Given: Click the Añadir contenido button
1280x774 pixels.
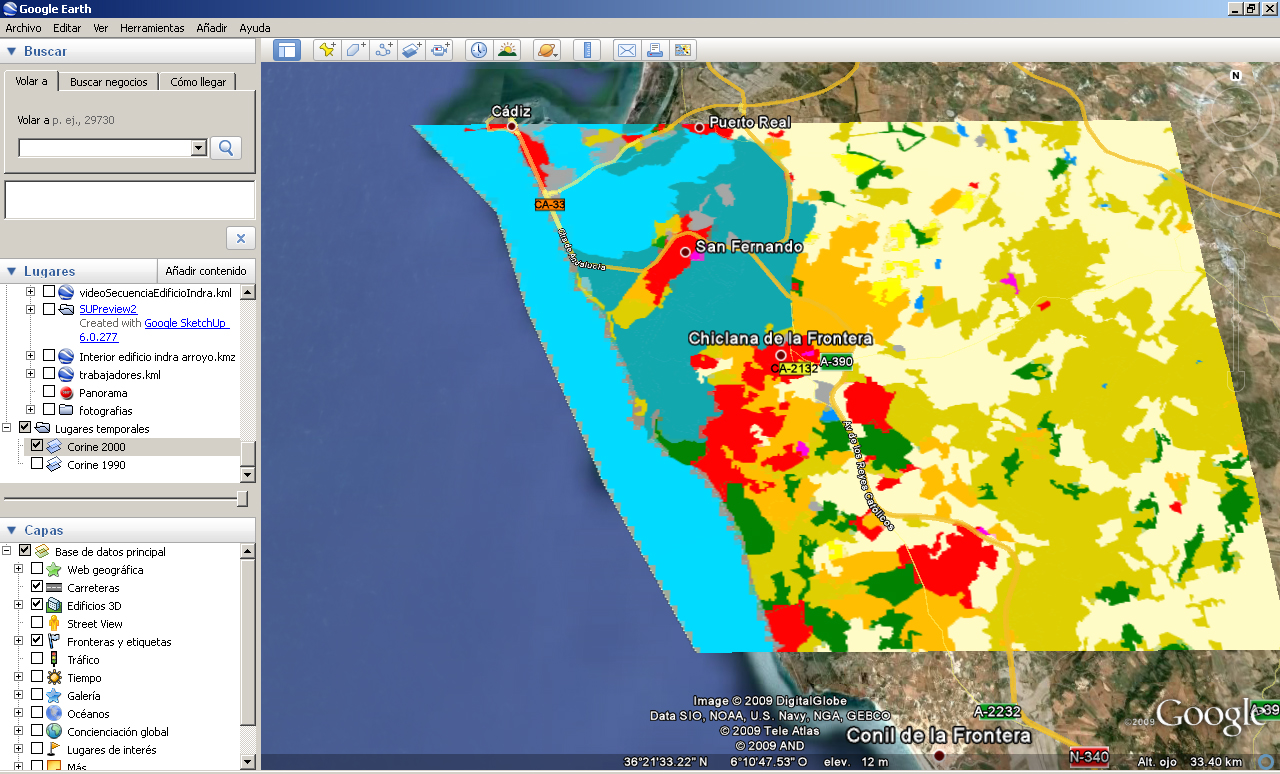Looking at the screenshot, I should pyautogui.click(x=205, y=271).
